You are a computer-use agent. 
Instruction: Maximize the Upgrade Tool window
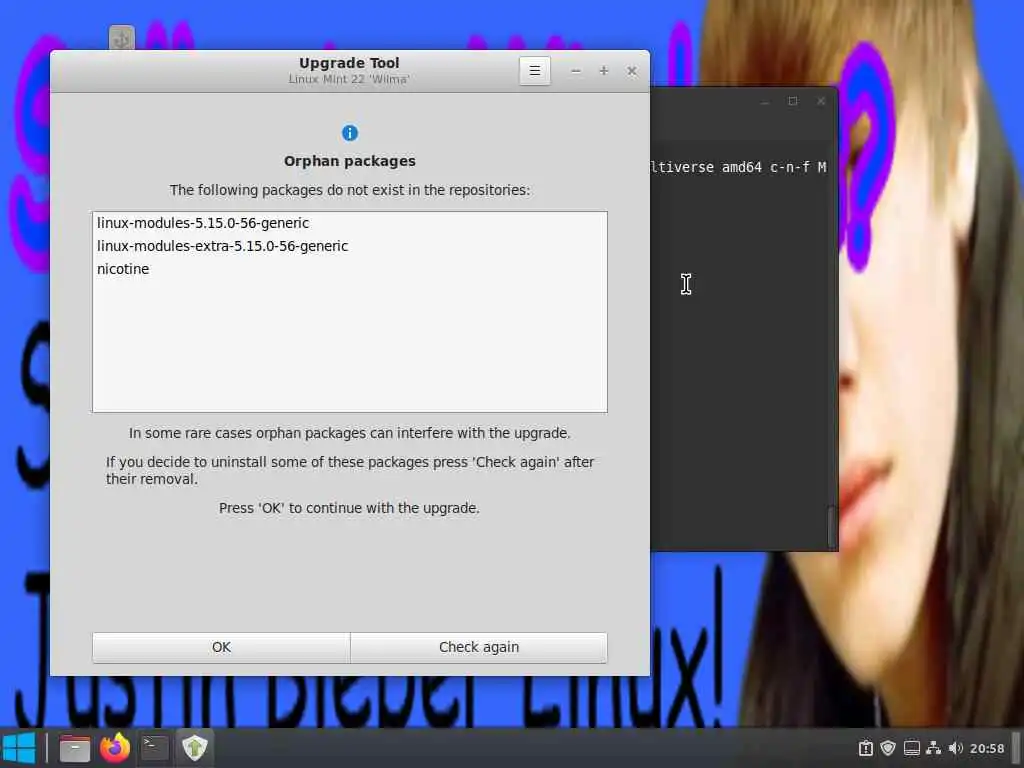coord(603,71)
